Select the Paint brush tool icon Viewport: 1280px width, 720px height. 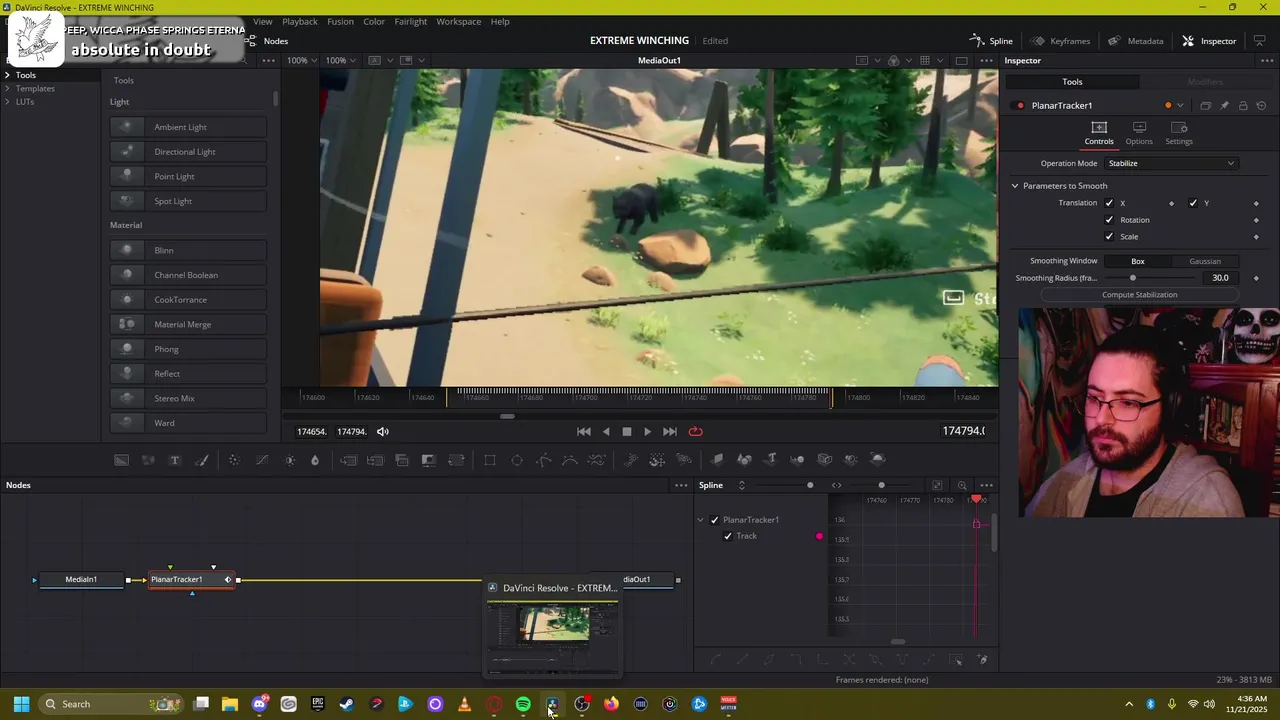[x=201, y=460]
